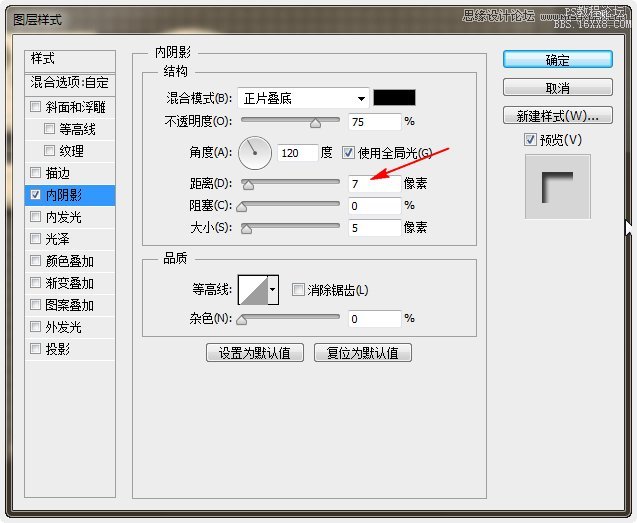Enable the 纹理 checkbox
The image size is (637, 523).
pyautogui.click(x=49, y=151)
